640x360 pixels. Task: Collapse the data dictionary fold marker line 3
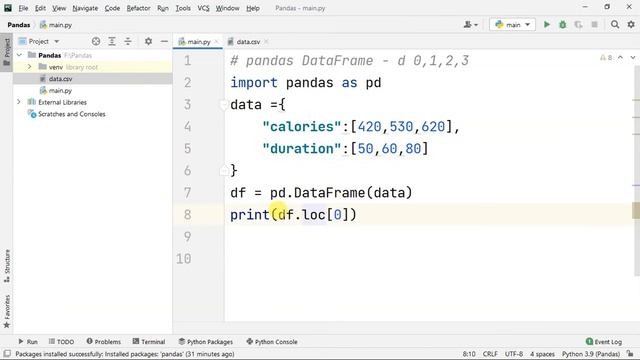click(x=224, y=105)
